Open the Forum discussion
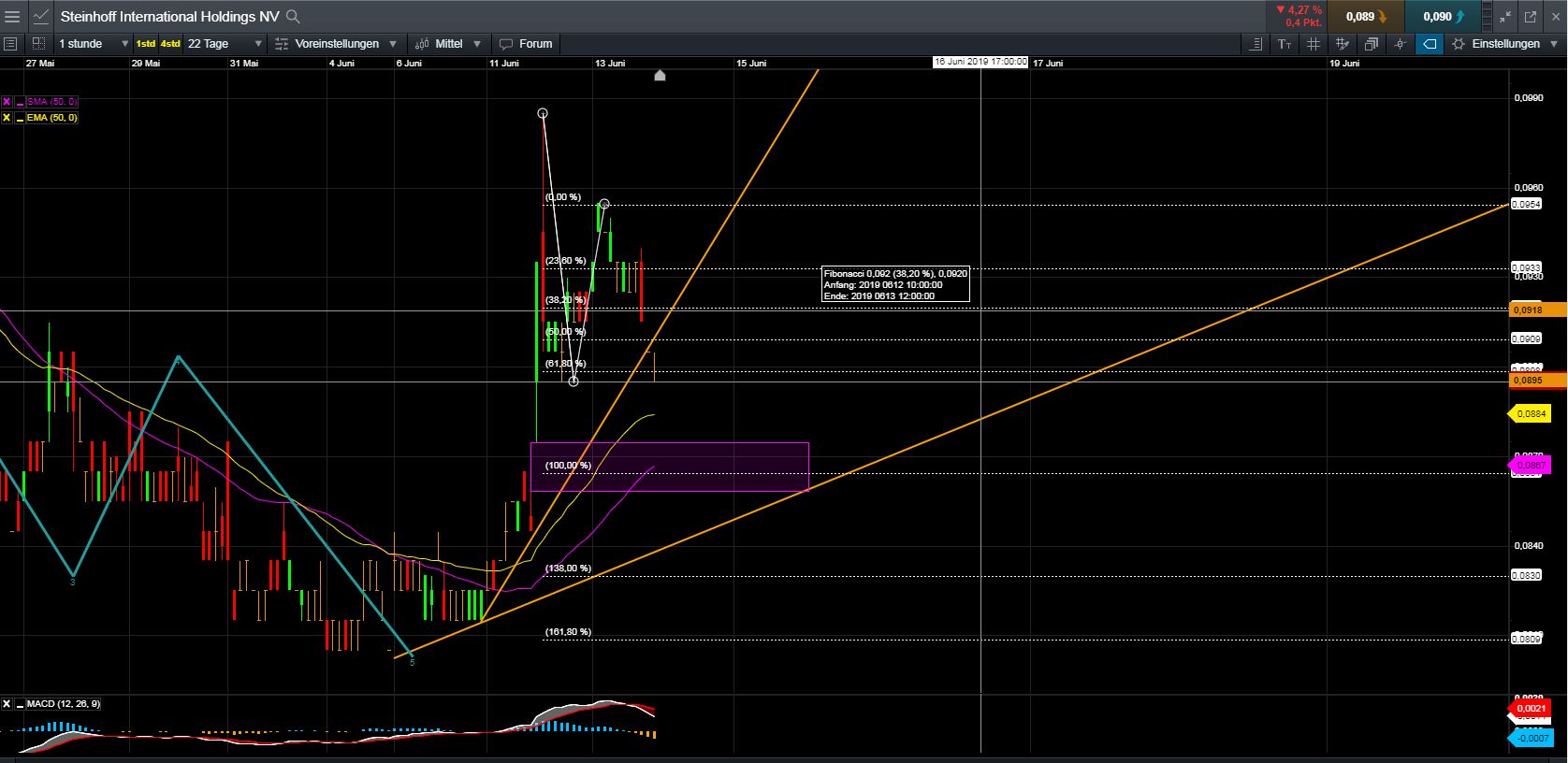 point(526,43)
